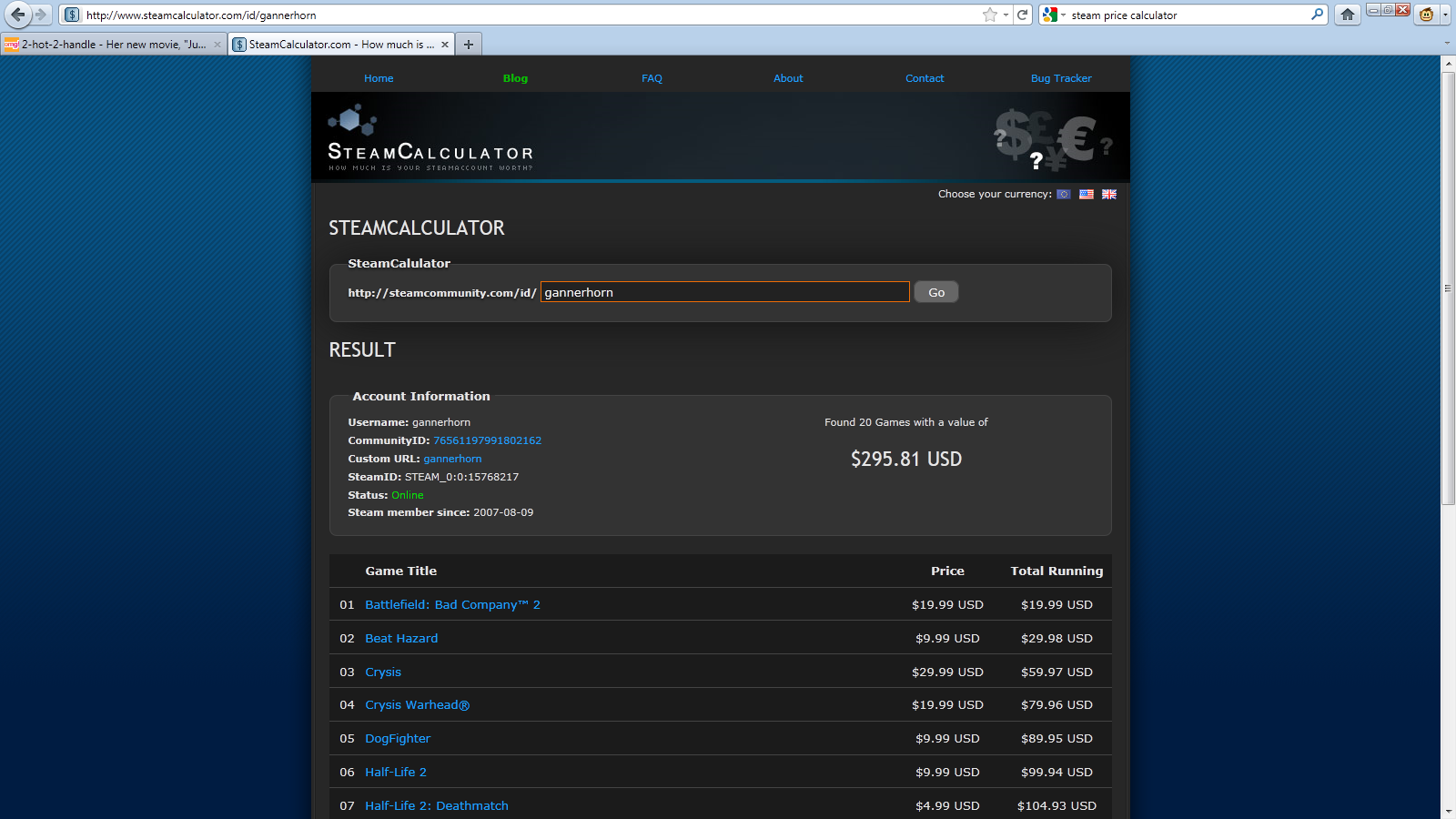Click the Total Running column header
The height and width of the screenshot is (819, 1456).
coord(1057,571)
